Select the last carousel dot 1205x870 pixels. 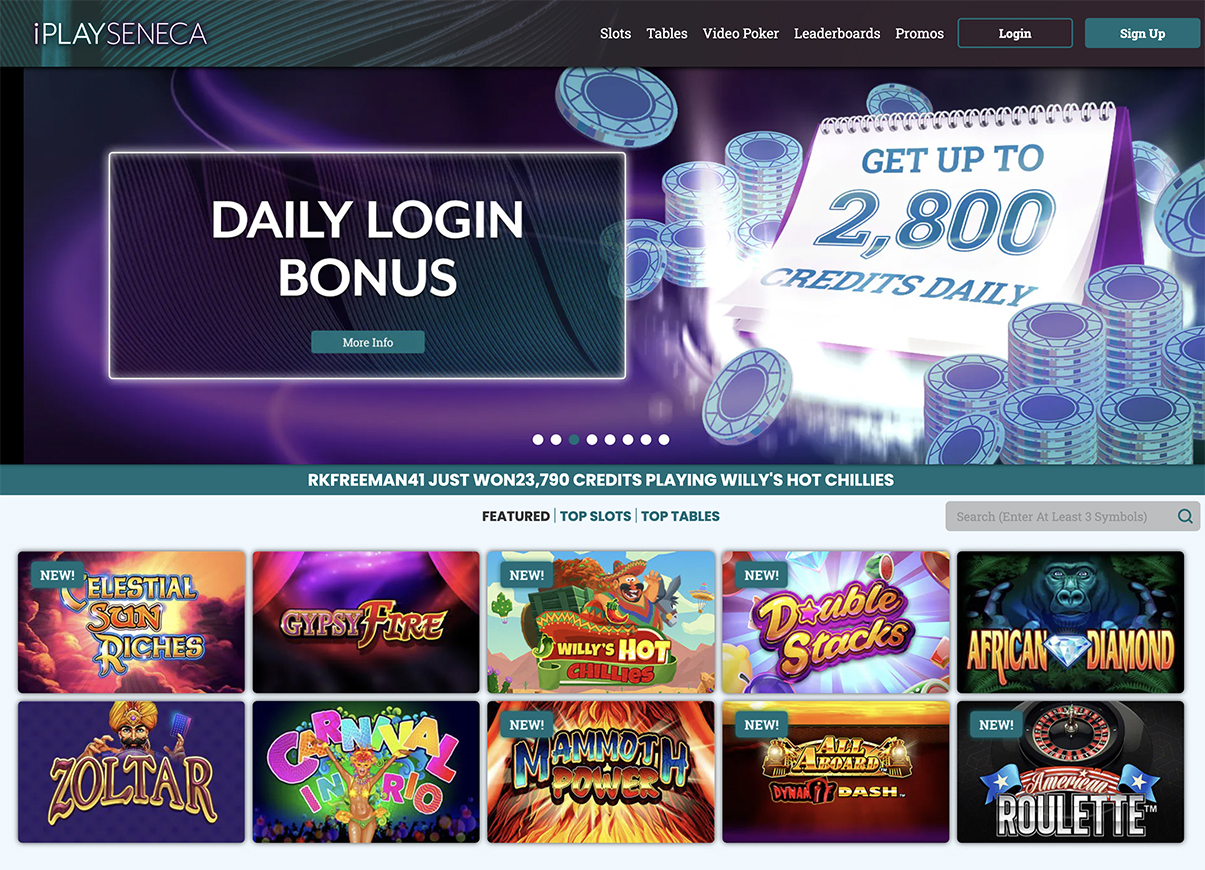(x=664, y=439)
